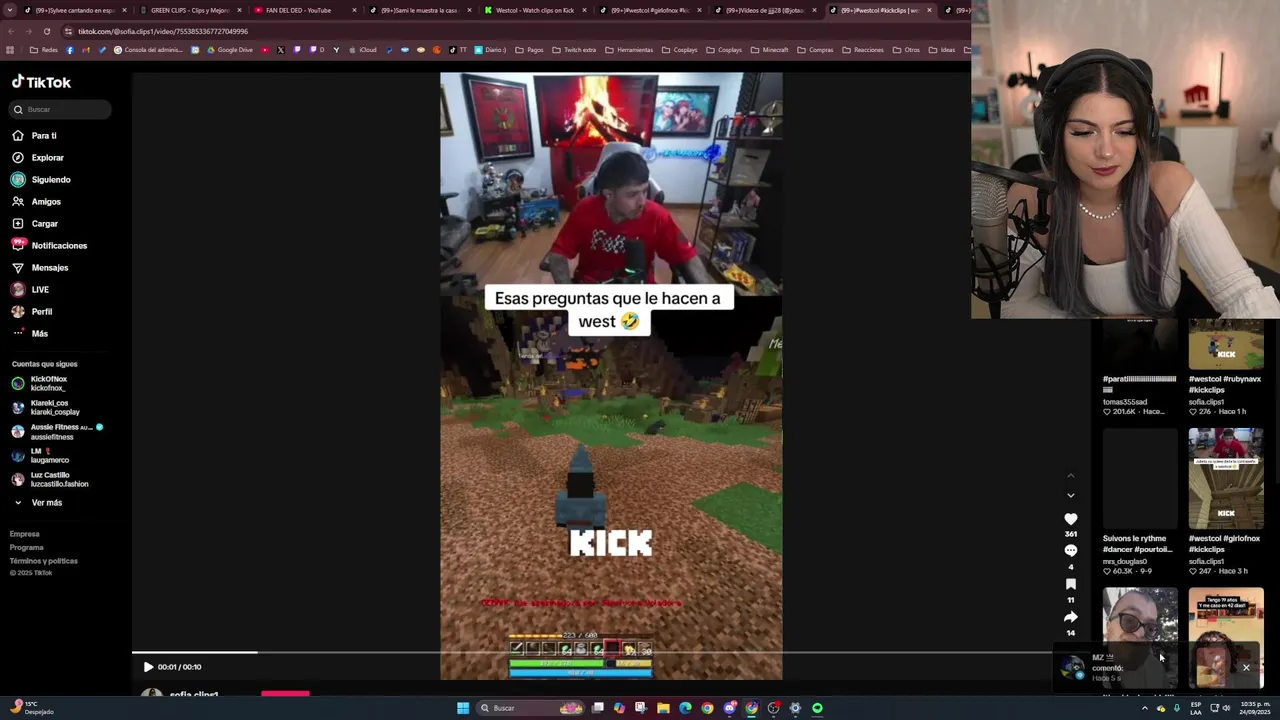
Task: Open the Herramientas bookmarks folder
Action: pos(629,50)
